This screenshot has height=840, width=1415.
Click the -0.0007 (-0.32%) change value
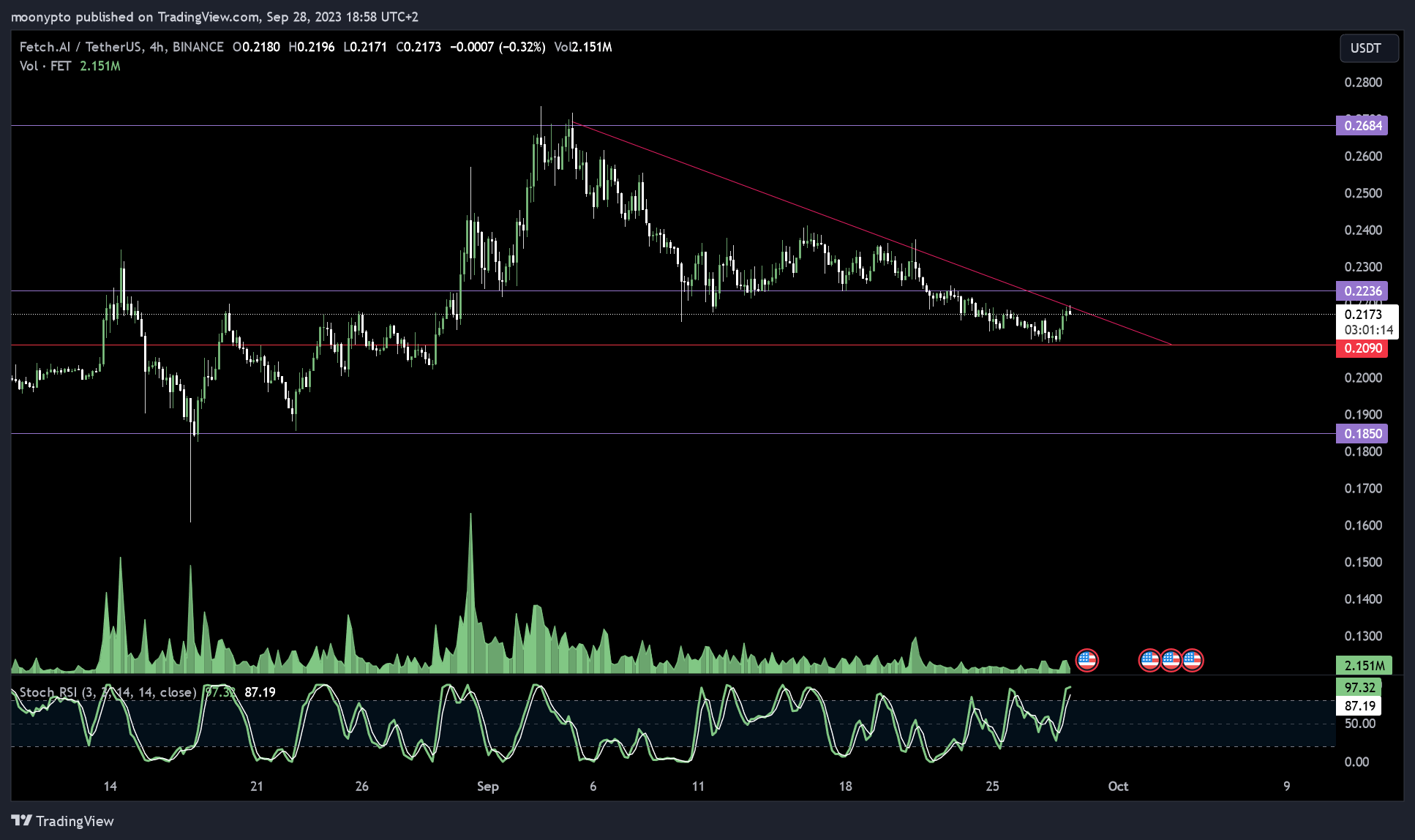click(x=498, y=47)
